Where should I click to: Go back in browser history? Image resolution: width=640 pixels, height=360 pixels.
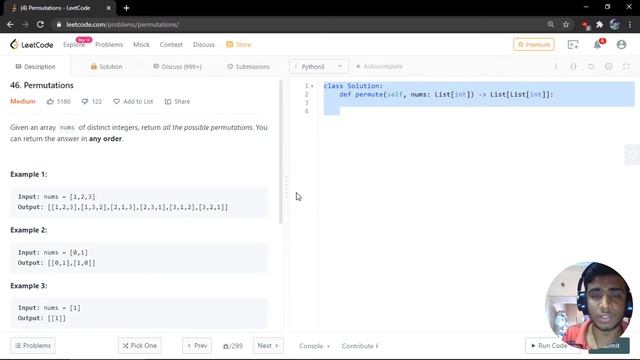pyautogui.click(x=10, y=24)
